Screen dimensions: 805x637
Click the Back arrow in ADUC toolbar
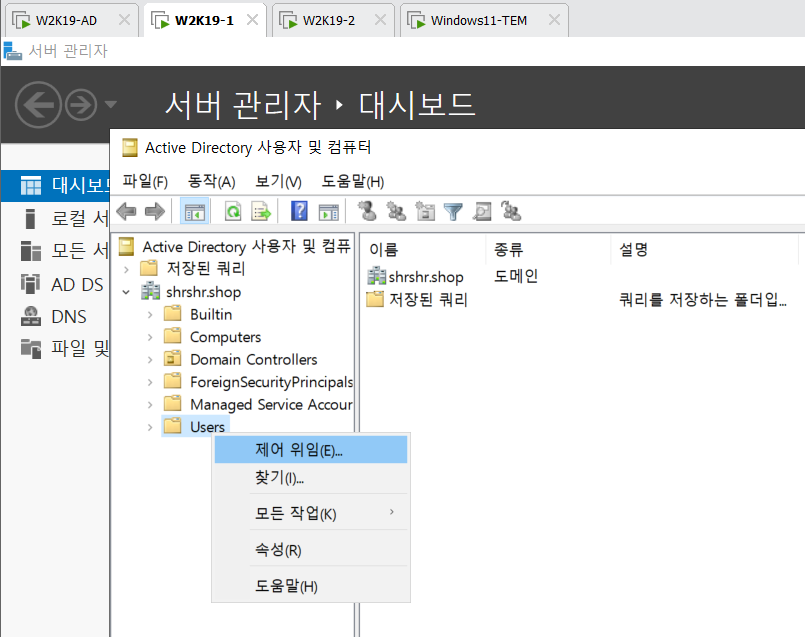(x=126, y=211)
